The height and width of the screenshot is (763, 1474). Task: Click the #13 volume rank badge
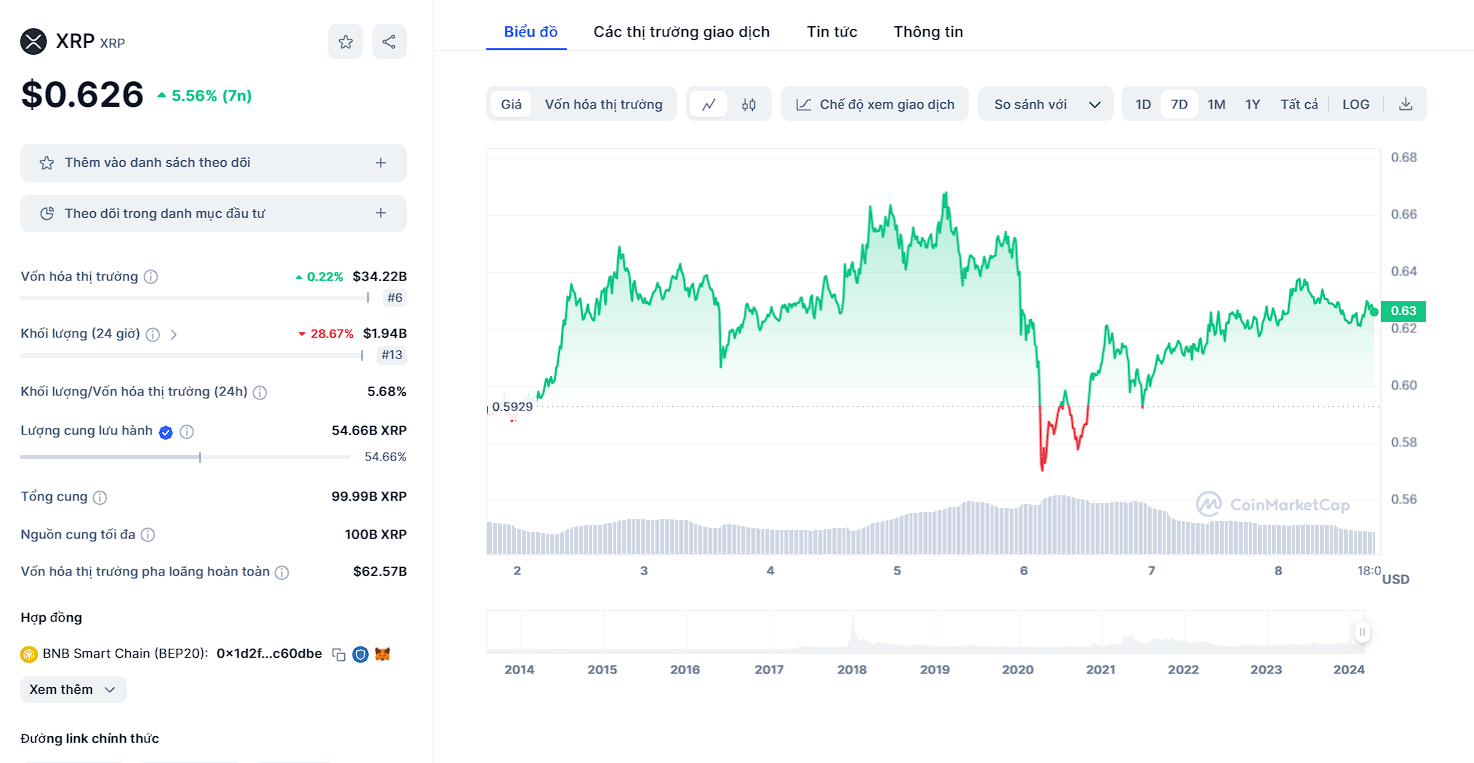point(392,355)
